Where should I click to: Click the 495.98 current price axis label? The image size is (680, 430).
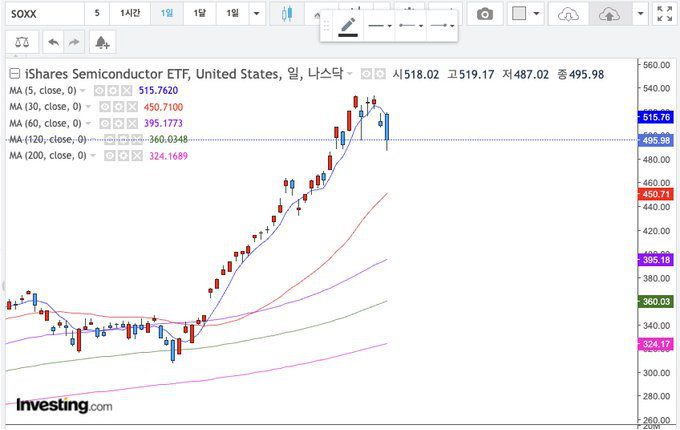pyautogui.click(x=656, y=140)
